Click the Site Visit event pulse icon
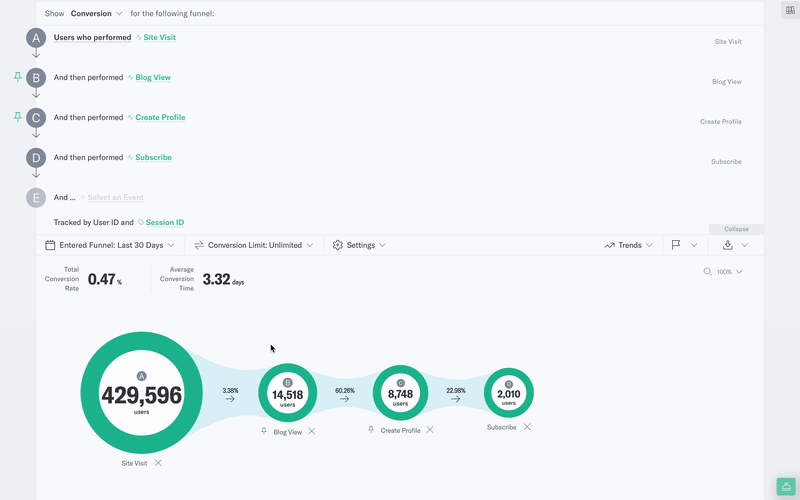This screenshot has height=500, width=800. pos(138,37)
